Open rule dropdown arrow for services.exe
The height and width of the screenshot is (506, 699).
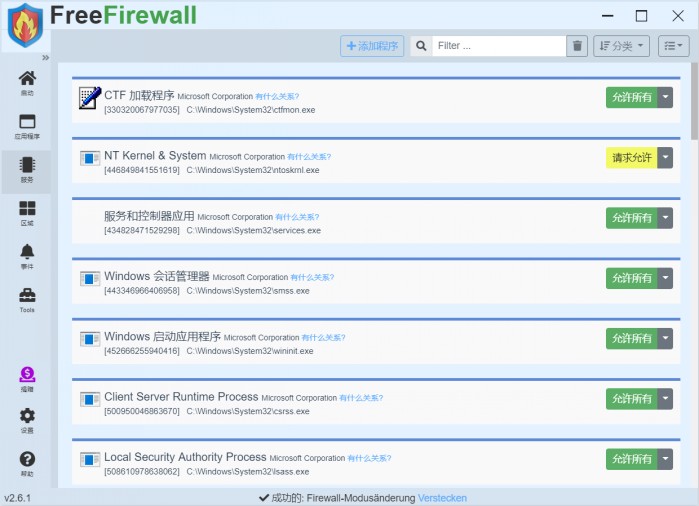pos(665,218)
